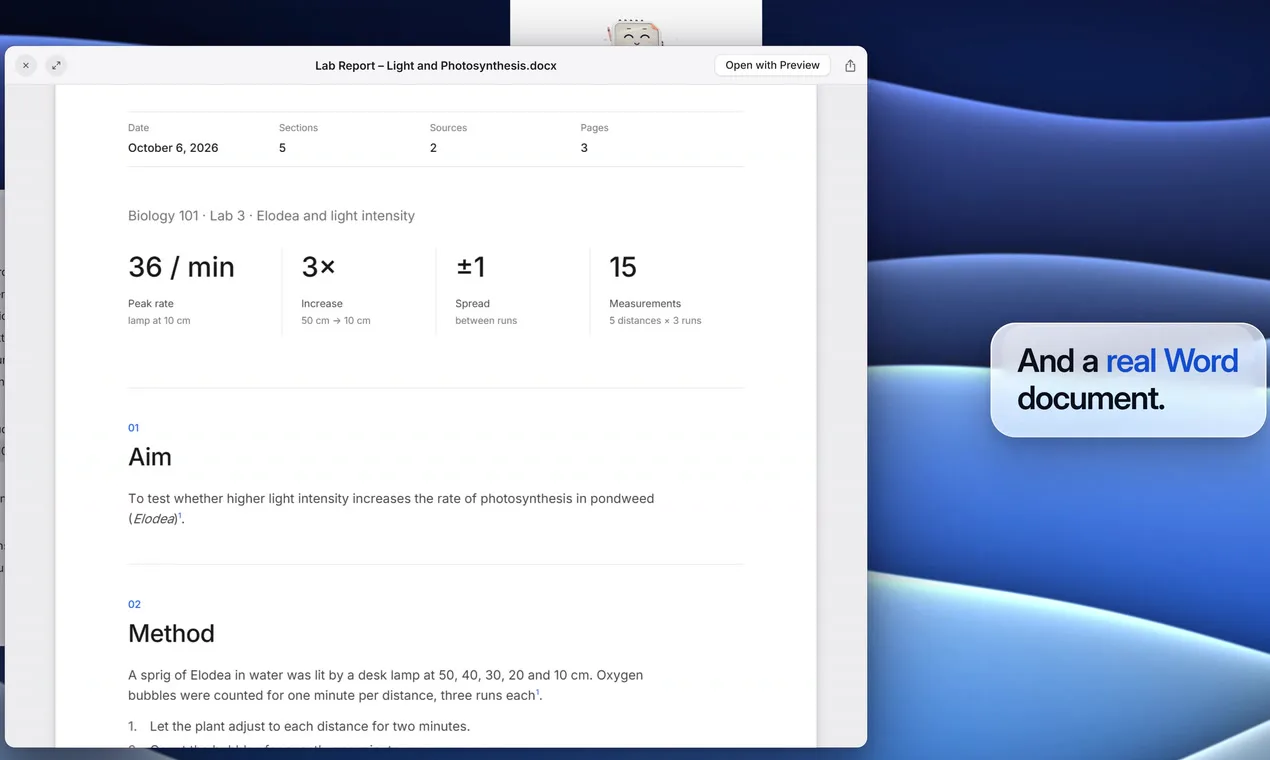
Task: Click the ±1 spread figure
Action: pyautogui.click(x=470, y=267)
